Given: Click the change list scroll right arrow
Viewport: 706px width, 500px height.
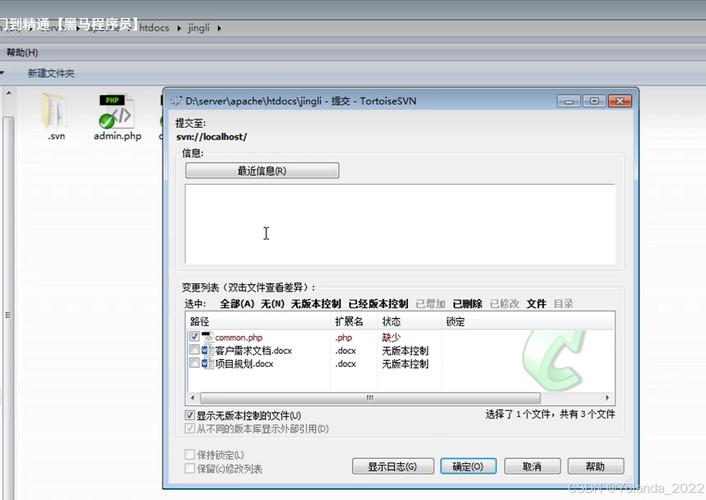Looking at the screenshot, I should [607, 398].
